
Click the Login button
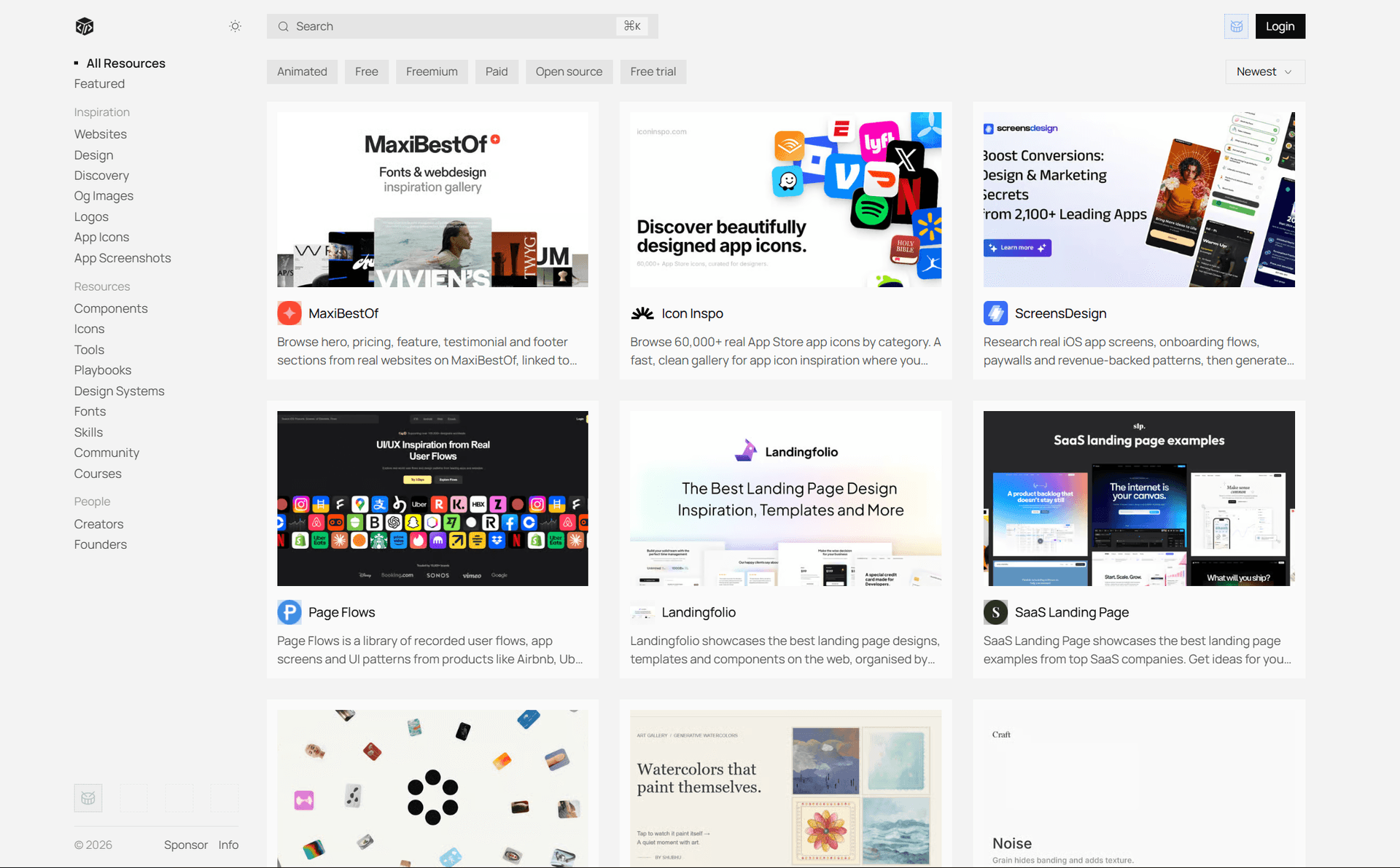point(1280,26)
